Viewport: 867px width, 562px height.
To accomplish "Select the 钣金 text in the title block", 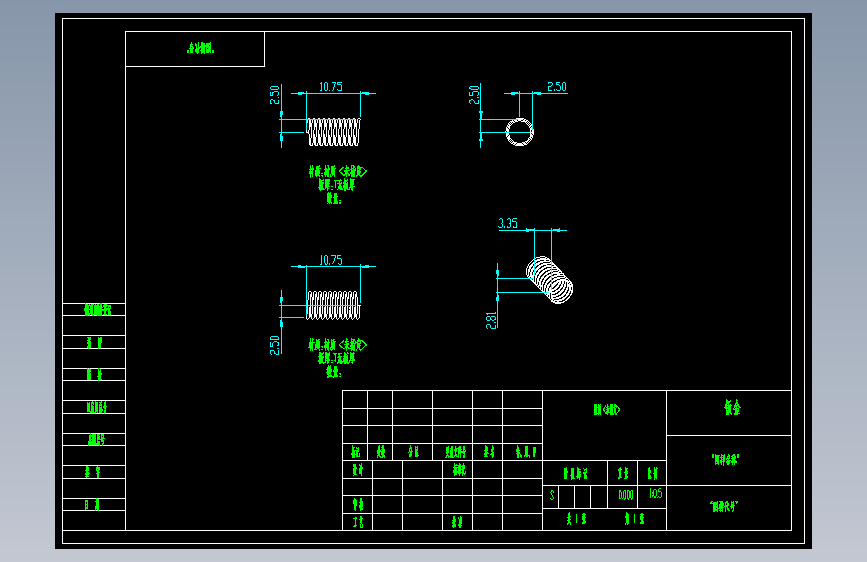I will coord(732,408).
